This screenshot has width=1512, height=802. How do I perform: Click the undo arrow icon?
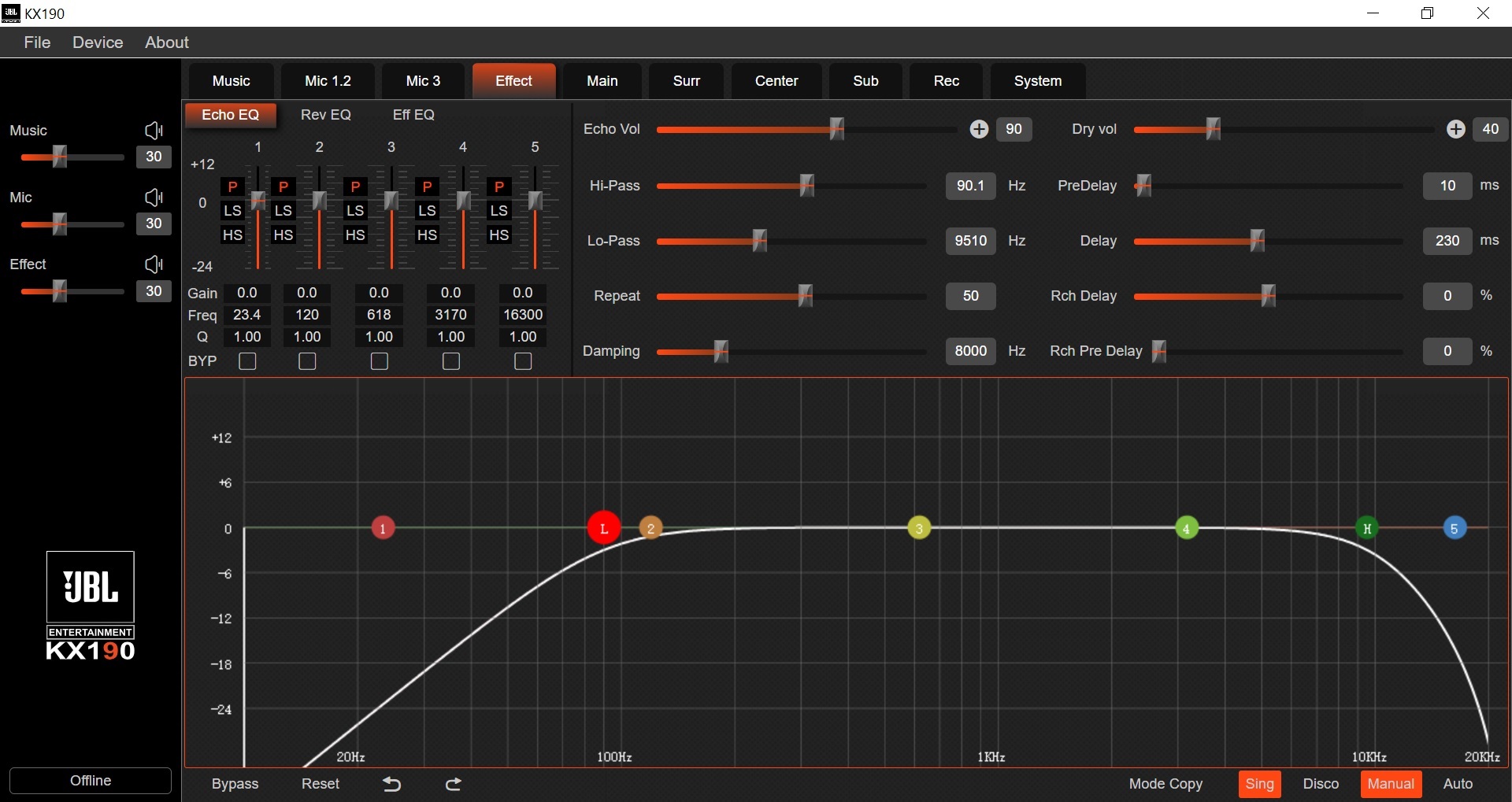(391, 784)
